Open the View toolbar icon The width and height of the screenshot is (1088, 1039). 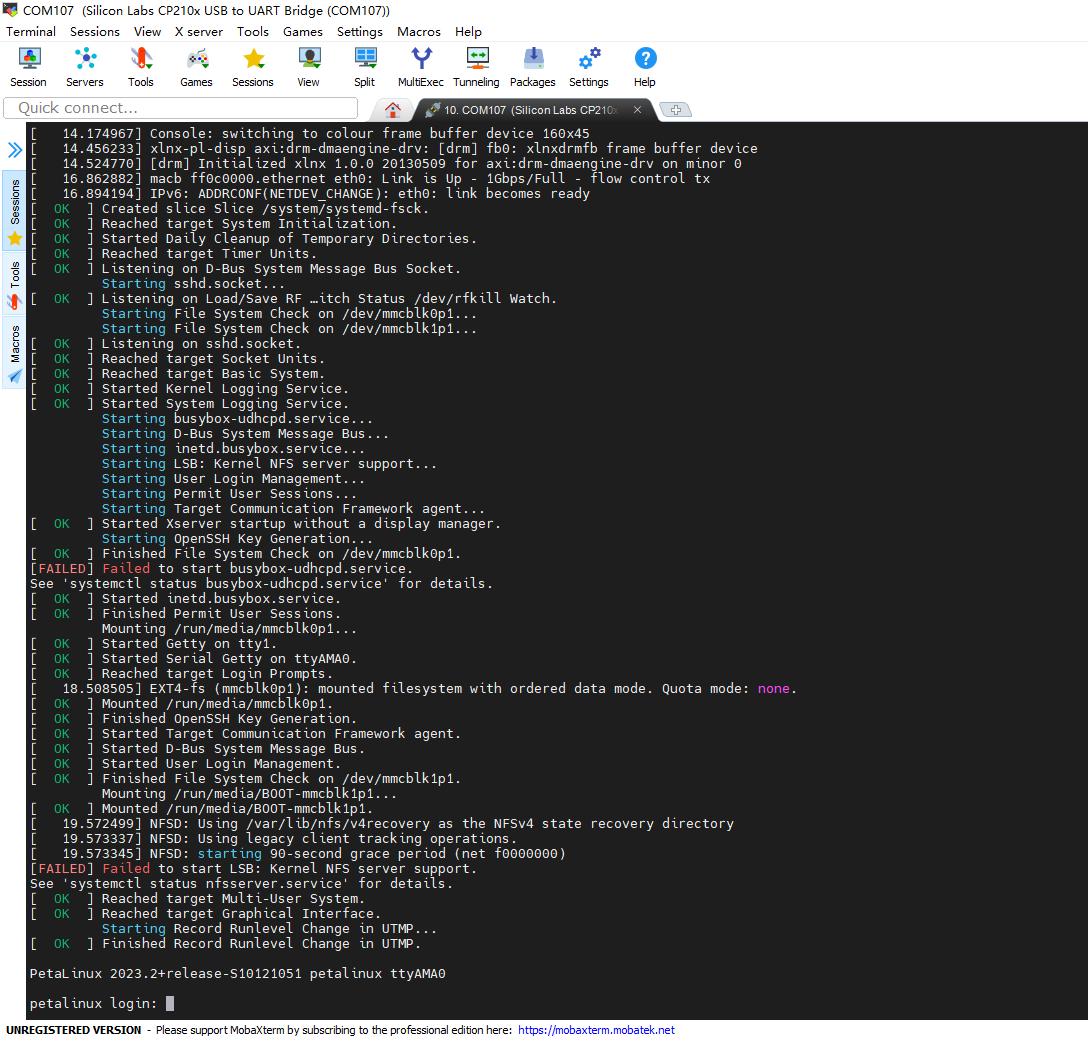pos(309,67)
